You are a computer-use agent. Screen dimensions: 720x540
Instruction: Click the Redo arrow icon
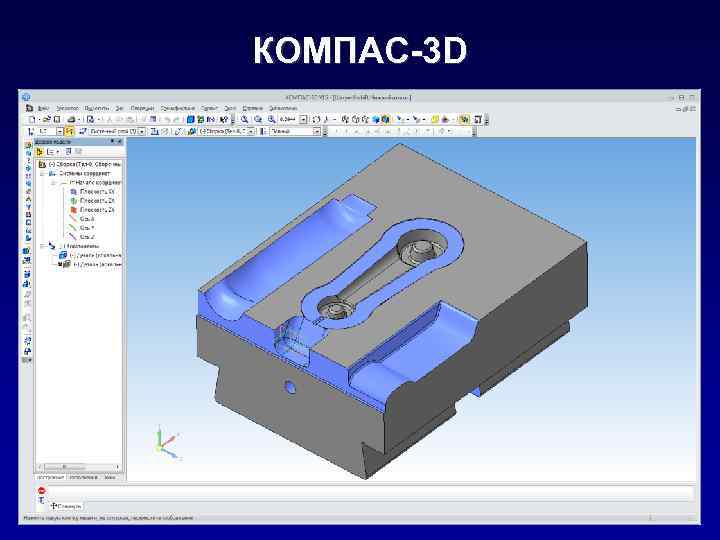point(176,119)
